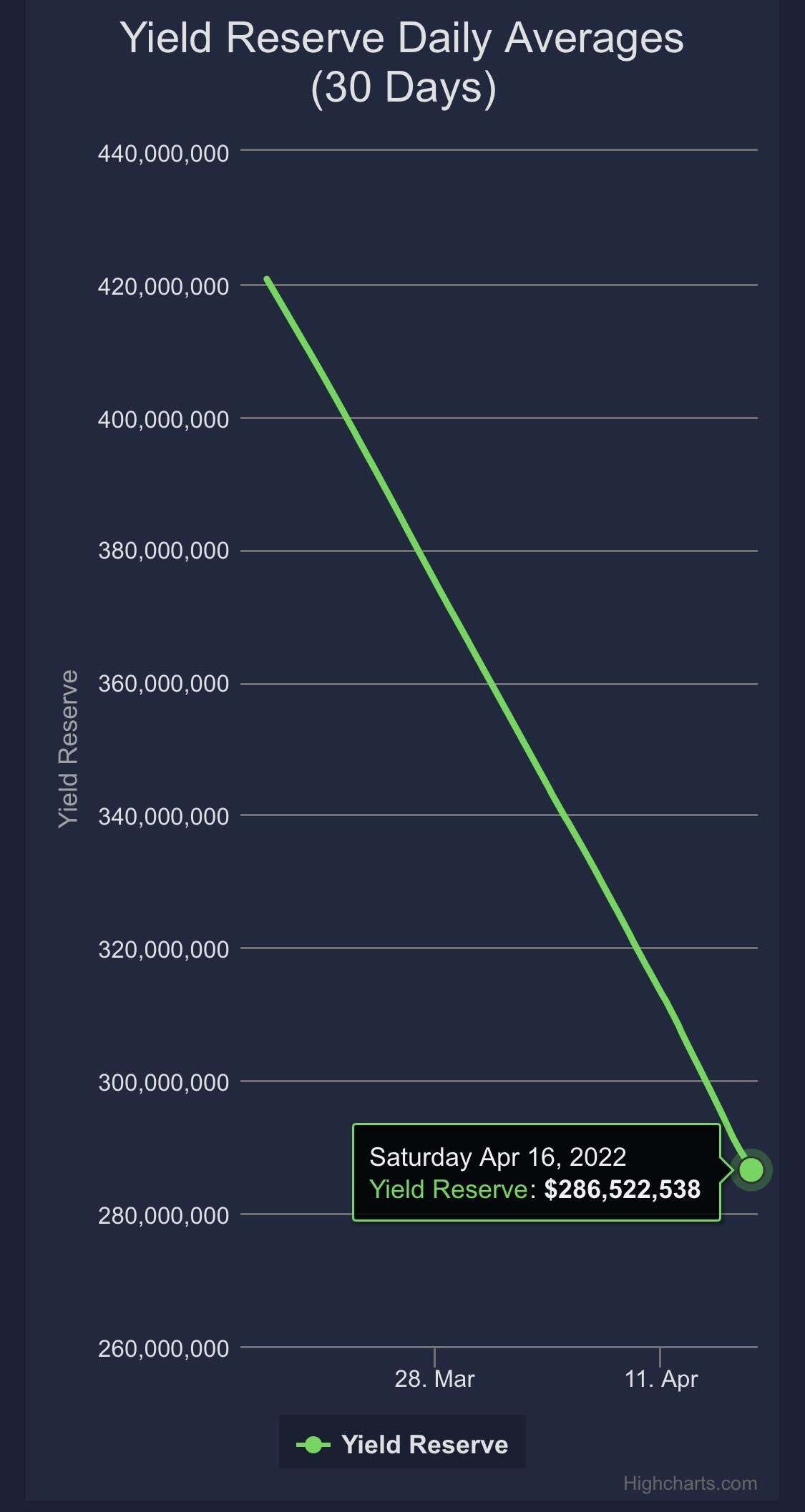
Task: Click the 11. Apr x-axis label
Action: tap(660, 1378)
